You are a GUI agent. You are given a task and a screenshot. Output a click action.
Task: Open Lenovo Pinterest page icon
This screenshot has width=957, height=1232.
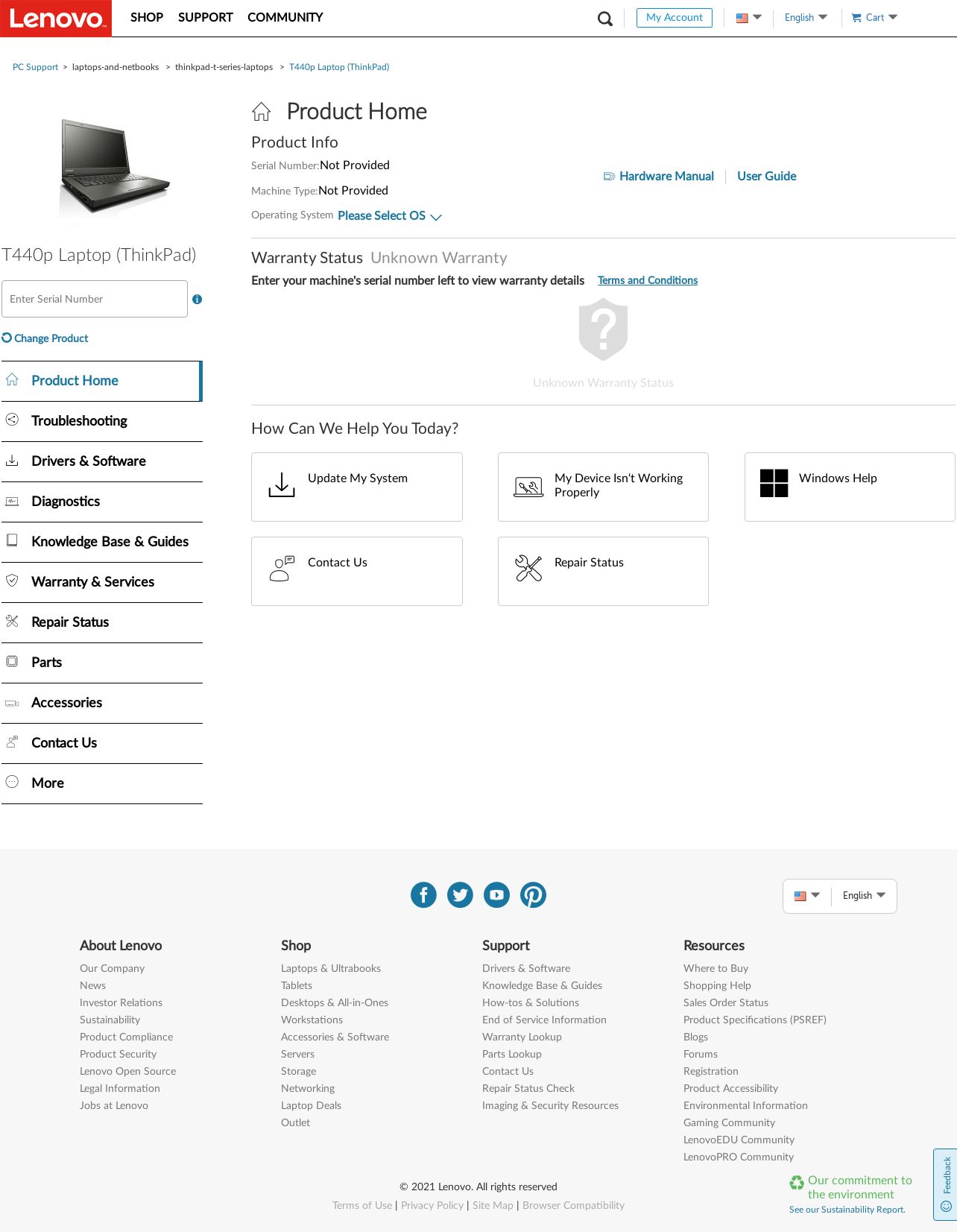click(x=533, y=894)
